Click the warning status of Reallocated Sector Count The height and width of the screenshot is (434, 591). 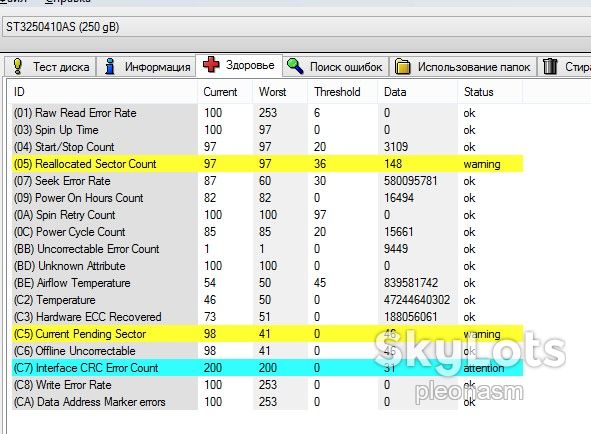point(482,164)
